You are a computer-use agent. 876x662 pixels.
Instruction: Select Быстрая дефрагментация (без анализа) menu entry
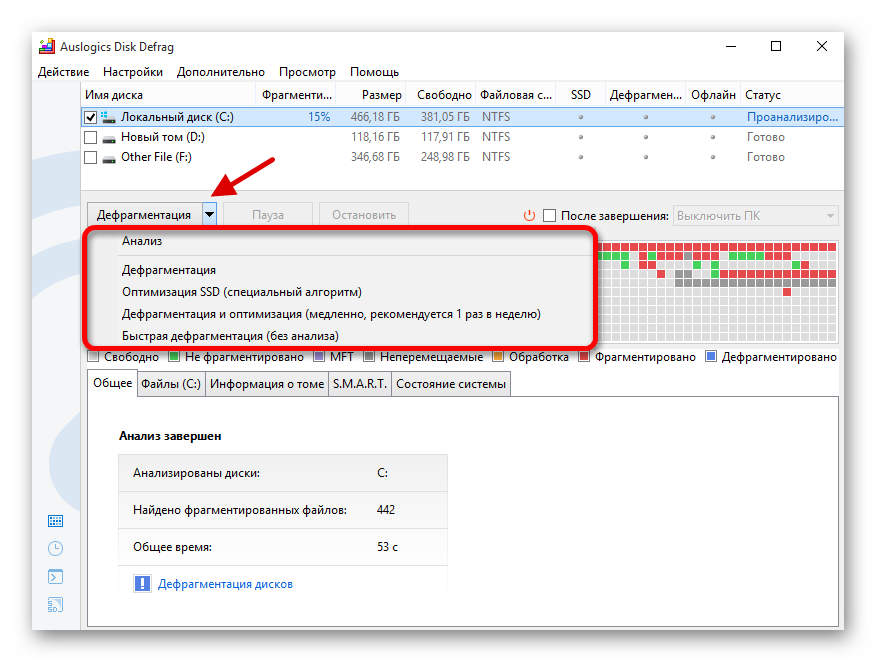tap(230, 336)
